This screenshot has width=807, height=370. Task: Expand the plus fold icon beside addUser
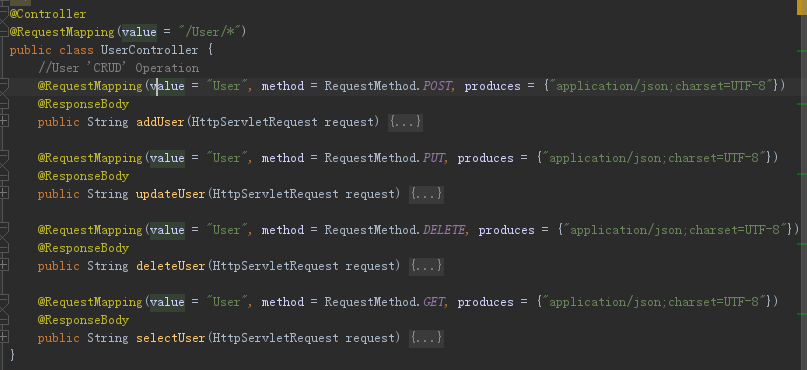pyautogui.click(x=4, y=121)
